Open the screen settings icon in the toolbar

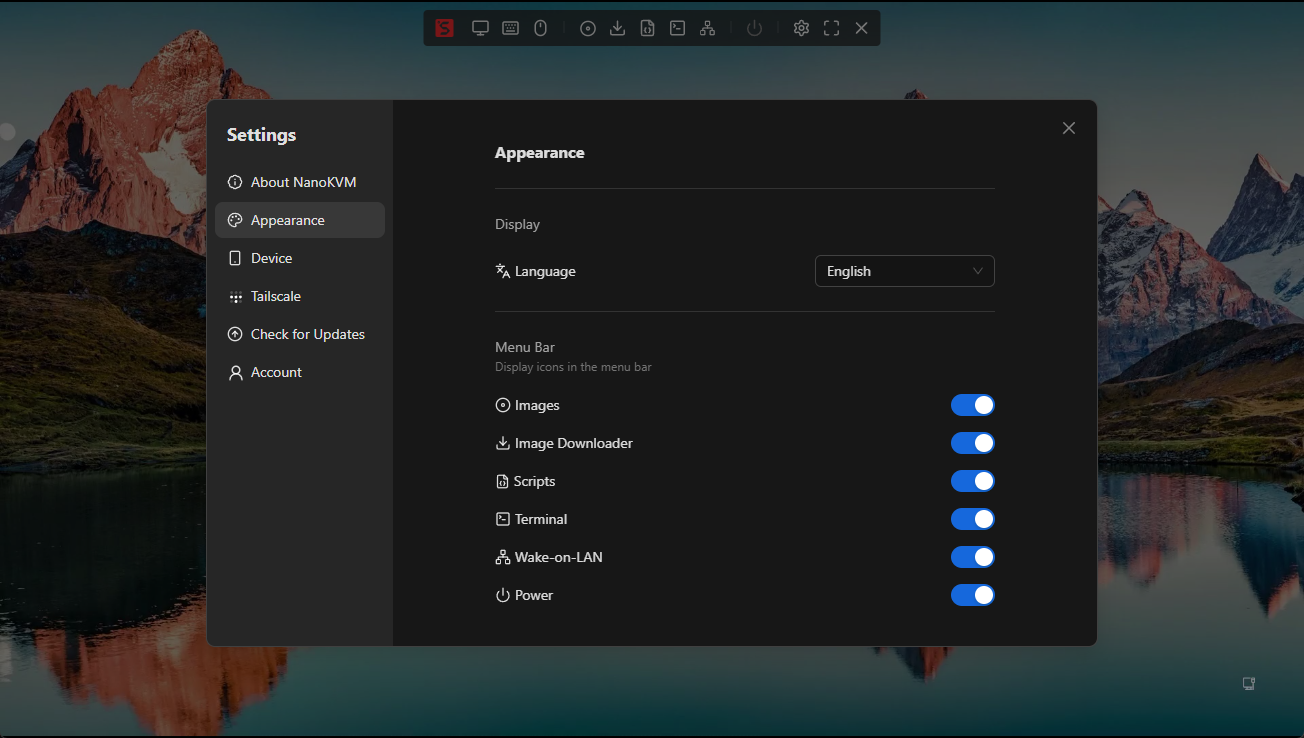tap(480, 28)
